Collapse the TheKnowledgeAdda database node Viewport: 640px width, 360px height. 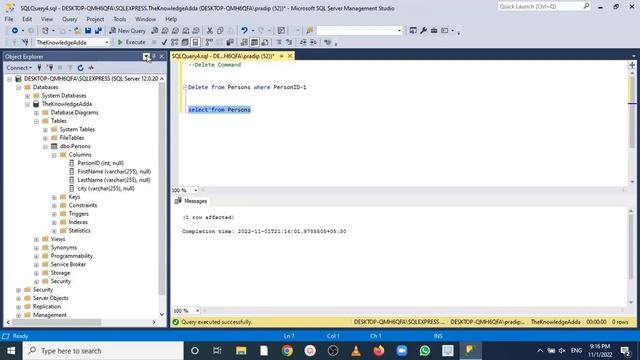(27, 104)
